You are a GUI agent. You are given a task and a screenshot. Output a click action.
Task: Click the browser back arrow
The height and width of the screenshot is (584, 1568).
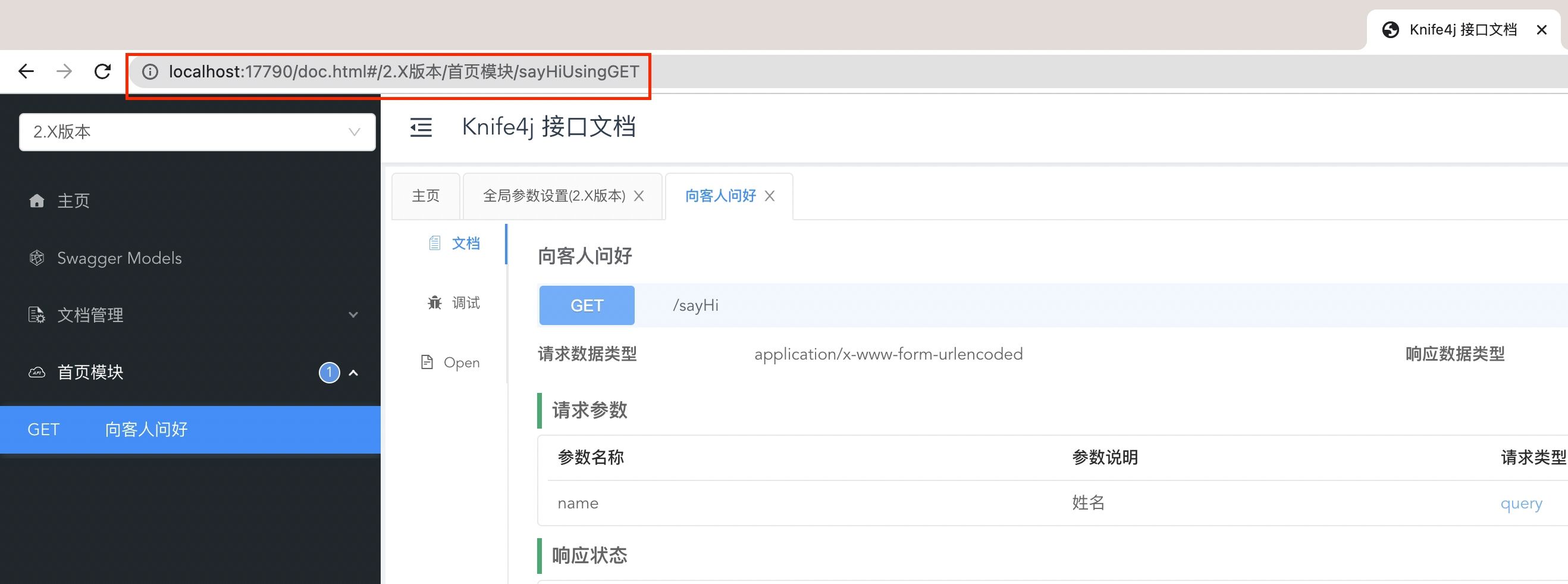pyautogui.click(x=26, y=71)
